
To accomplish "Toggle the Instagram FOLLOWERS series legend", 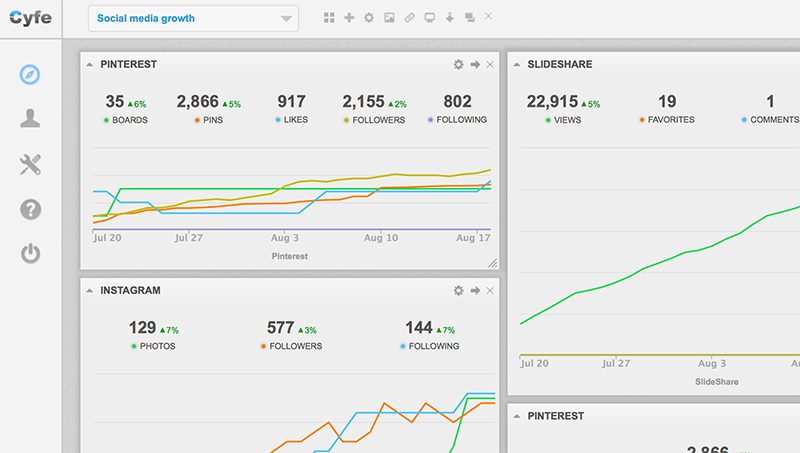I will click(x=291, y=346).
